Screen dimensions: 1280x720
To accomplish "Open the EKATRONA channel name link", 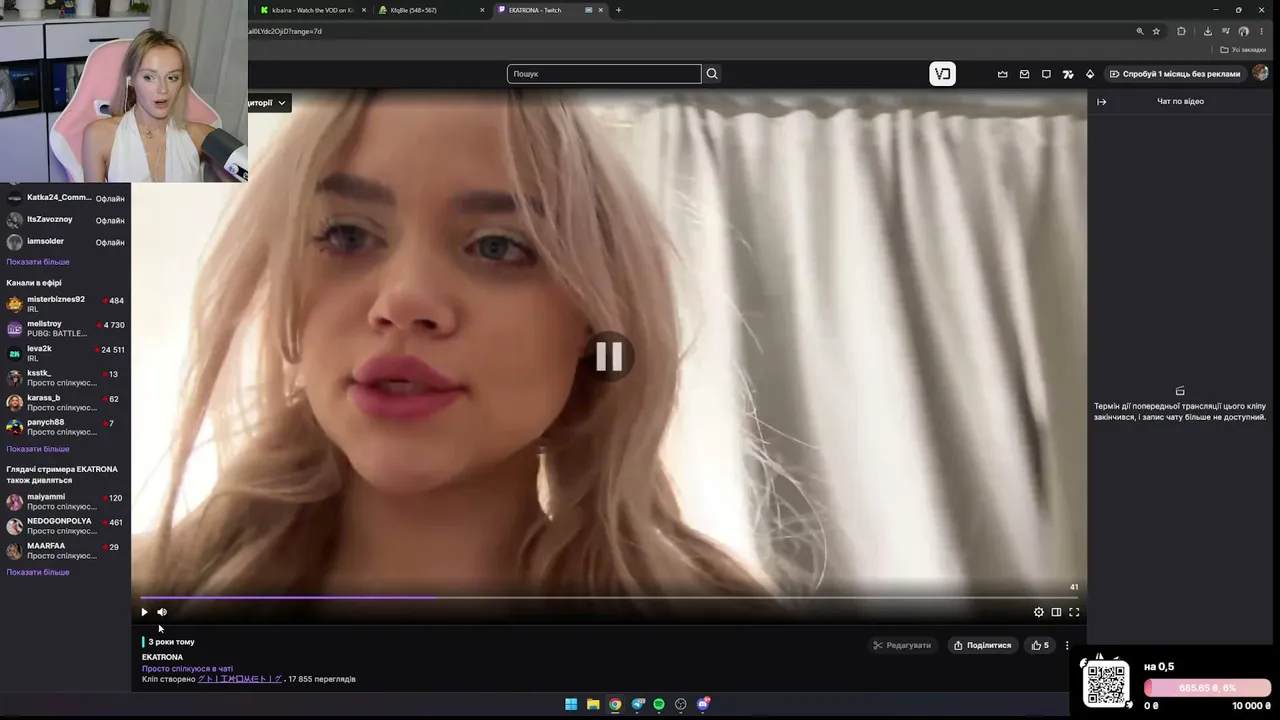I will click(162, 657).
